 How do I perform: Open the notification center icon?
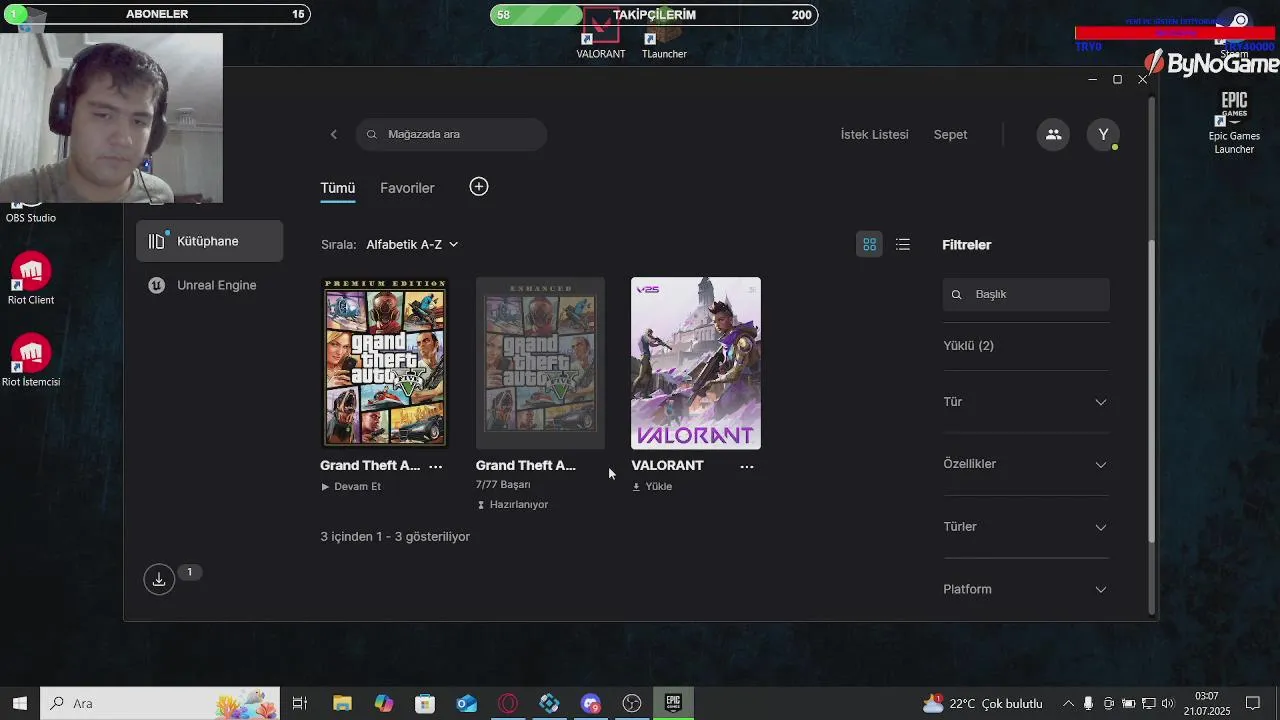pos(1253,703)
